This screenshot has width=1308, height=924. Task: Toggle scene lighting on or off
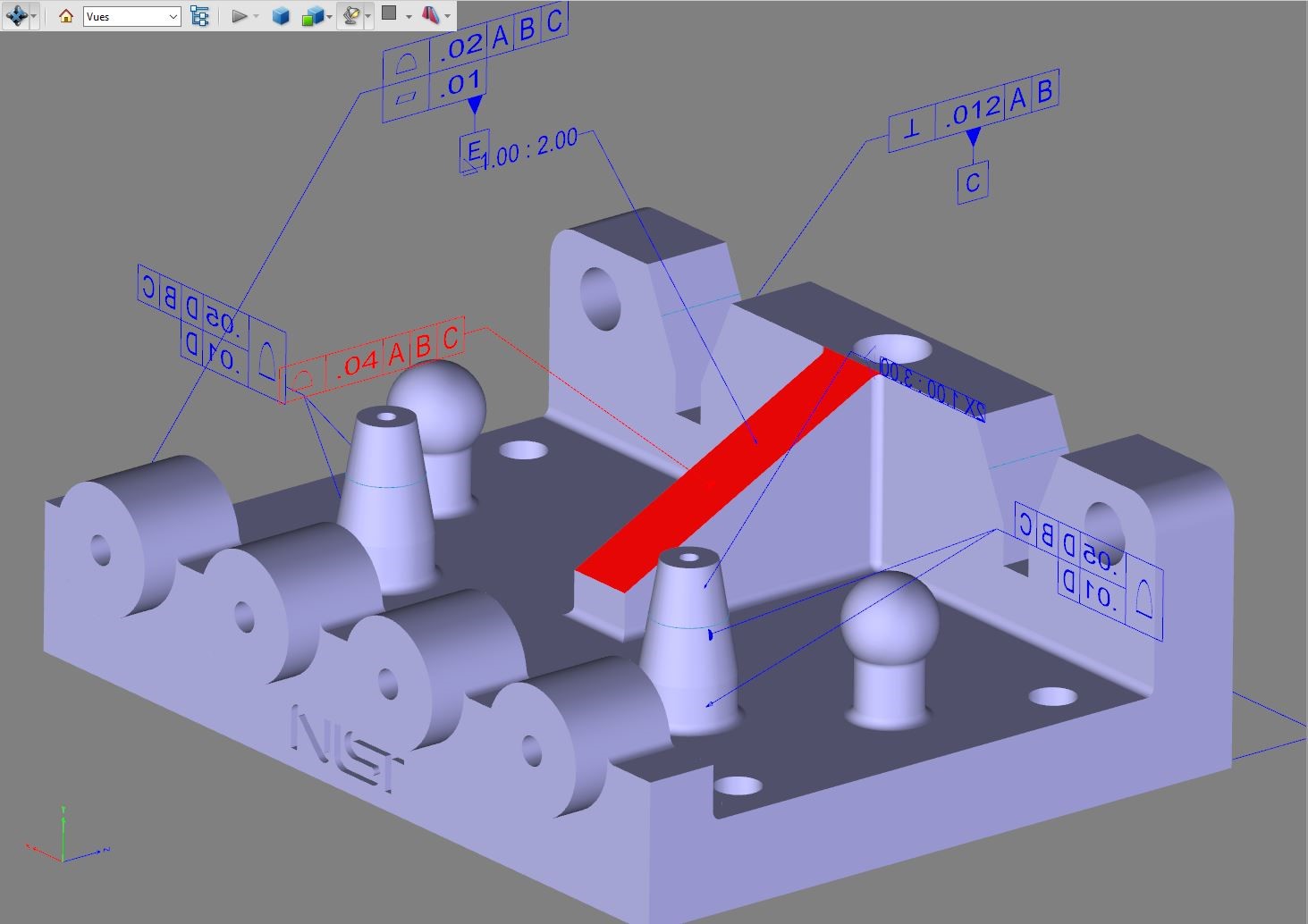(351, 15)
